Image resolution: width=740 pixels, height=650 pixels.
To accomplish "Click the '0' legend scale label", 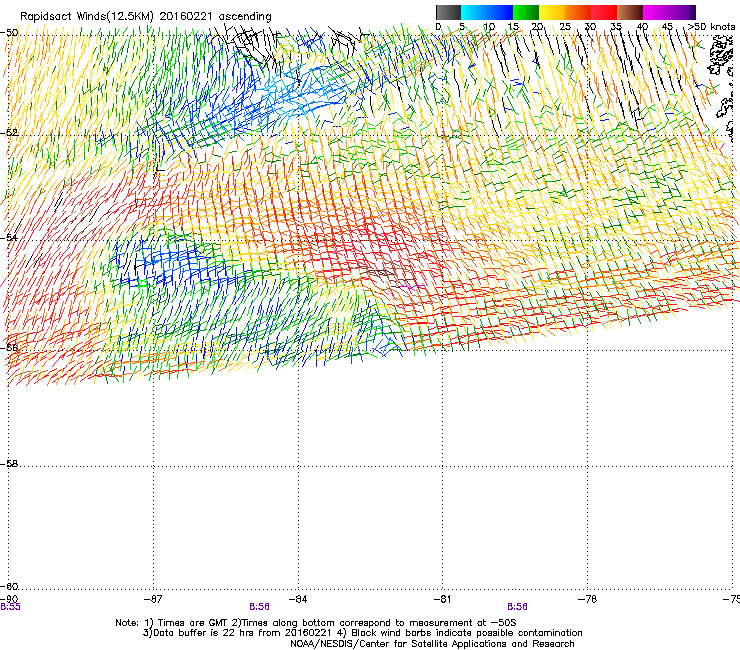I will coord(438,26).
